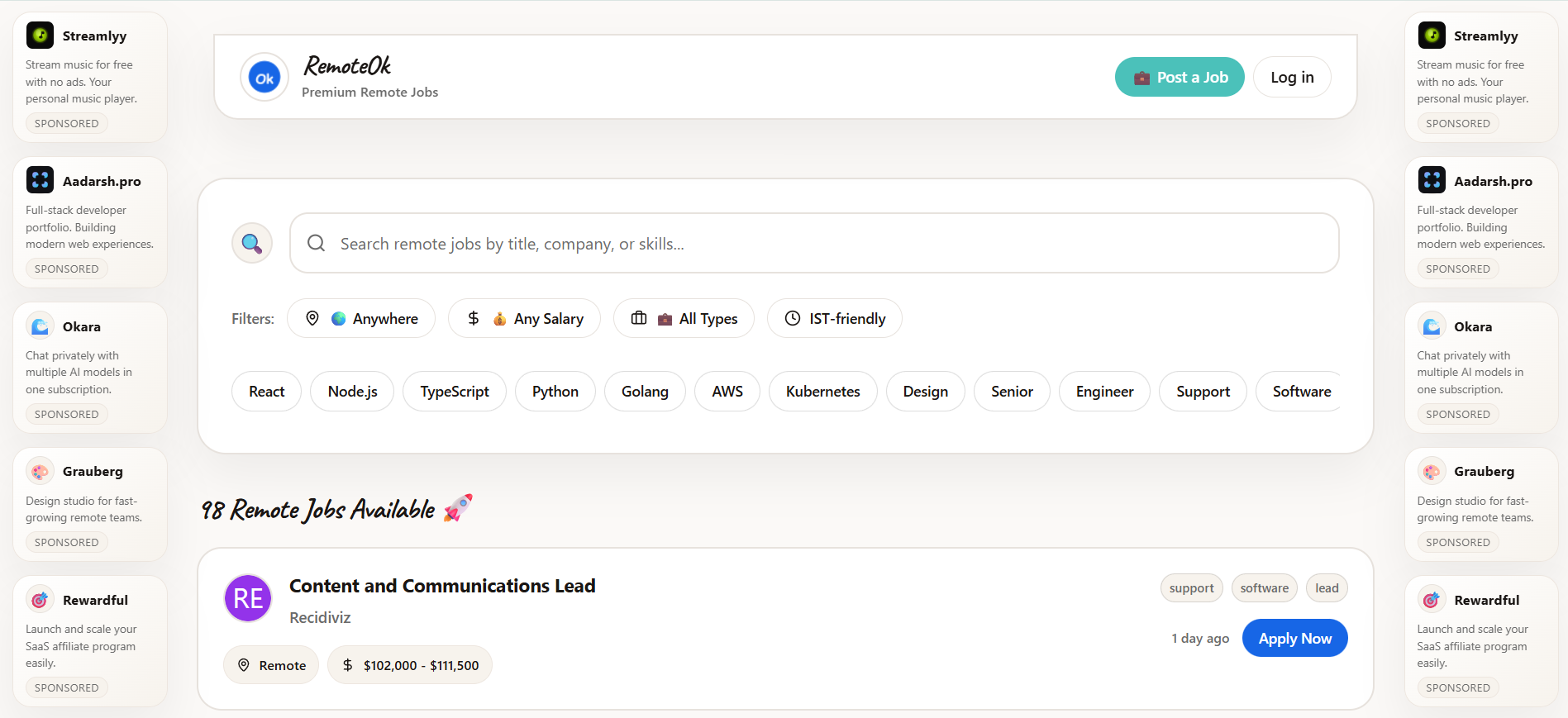Toggle the IST-friendly filter

pyautogui.click(x=834, y=318)
